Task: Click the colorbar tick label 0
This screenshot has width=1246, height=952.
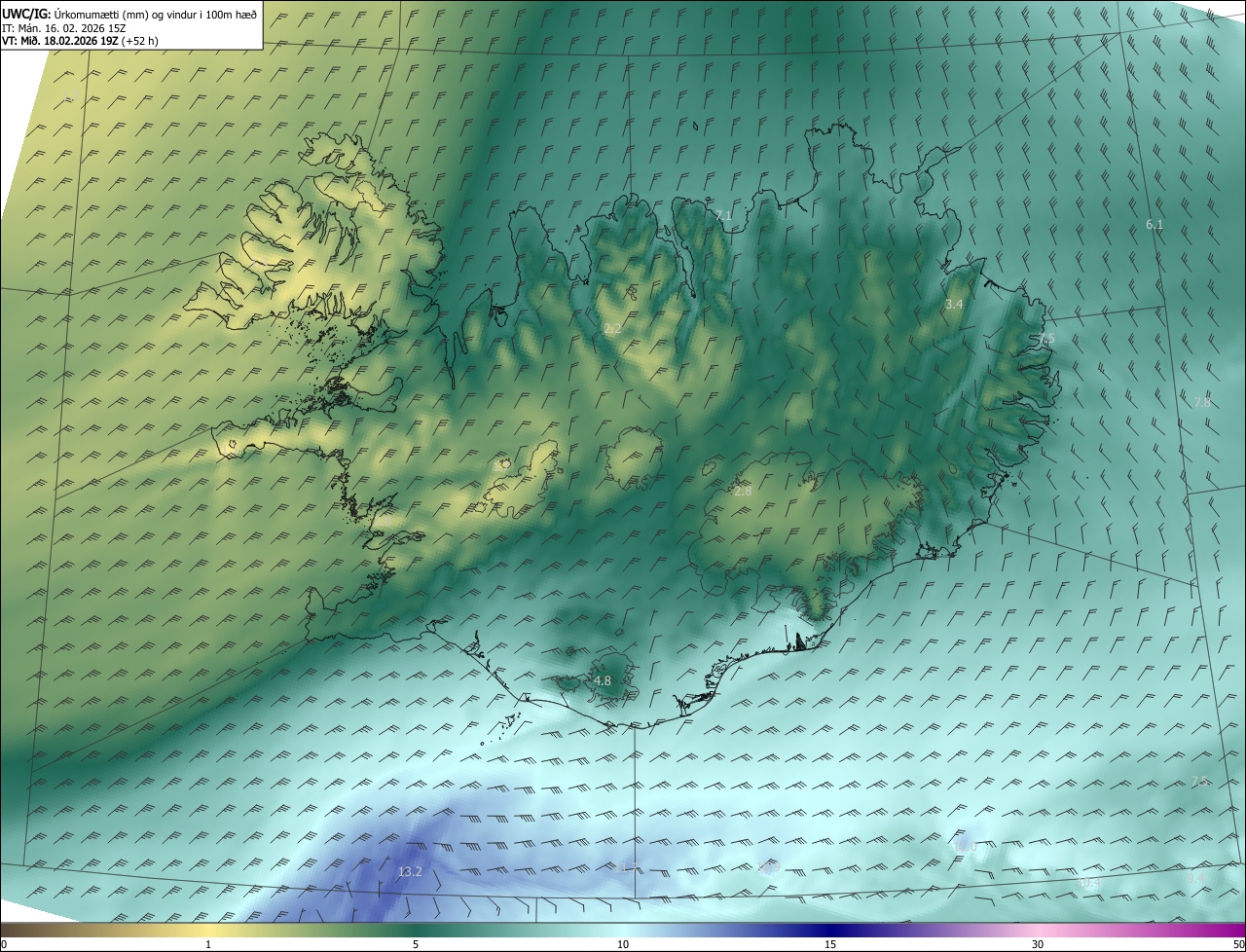Action: [x=4, y=944]
